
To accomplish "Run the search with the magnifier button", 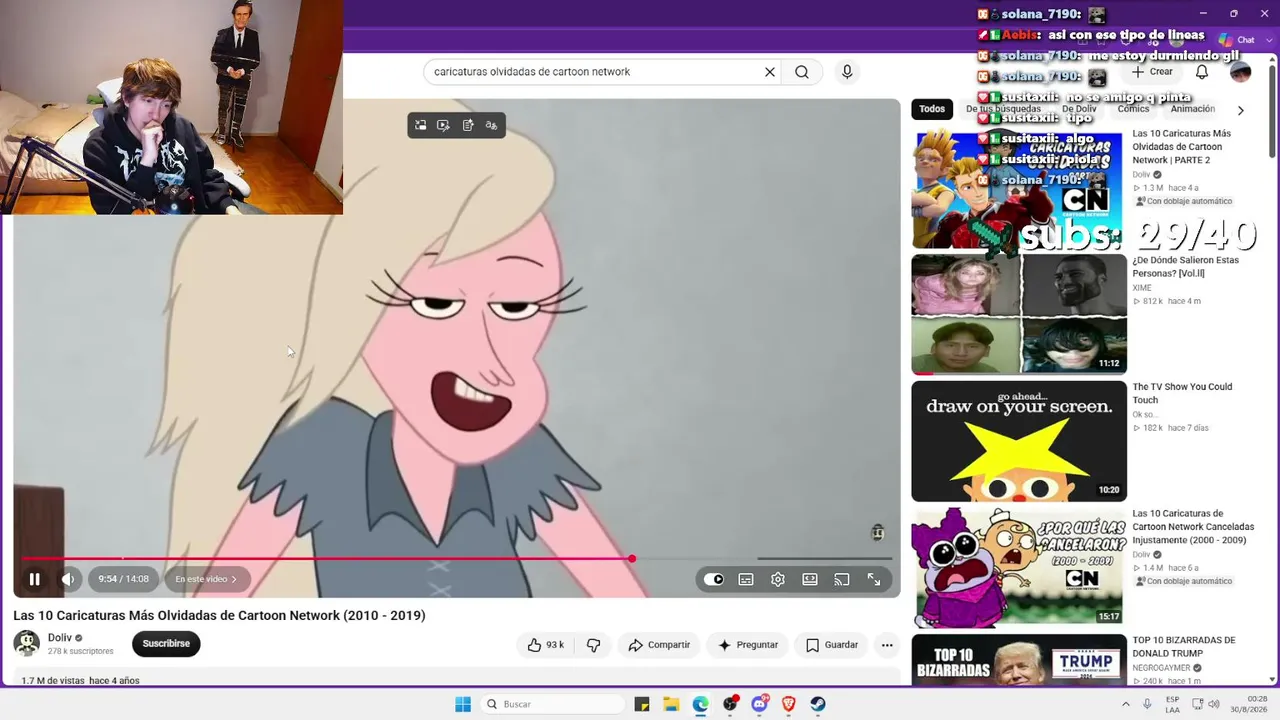I will click(x=802, y=72).
